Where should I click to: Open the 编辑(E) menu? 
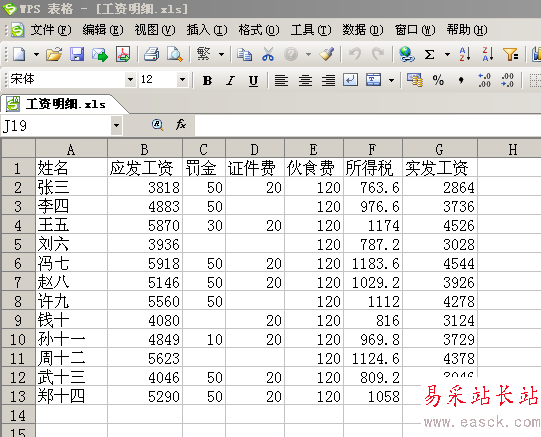[103, 30]
